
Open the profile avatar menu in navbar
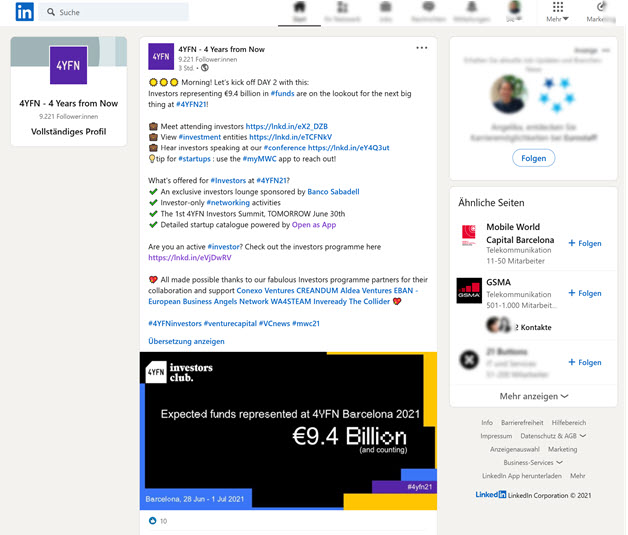(x=514, y=12)
